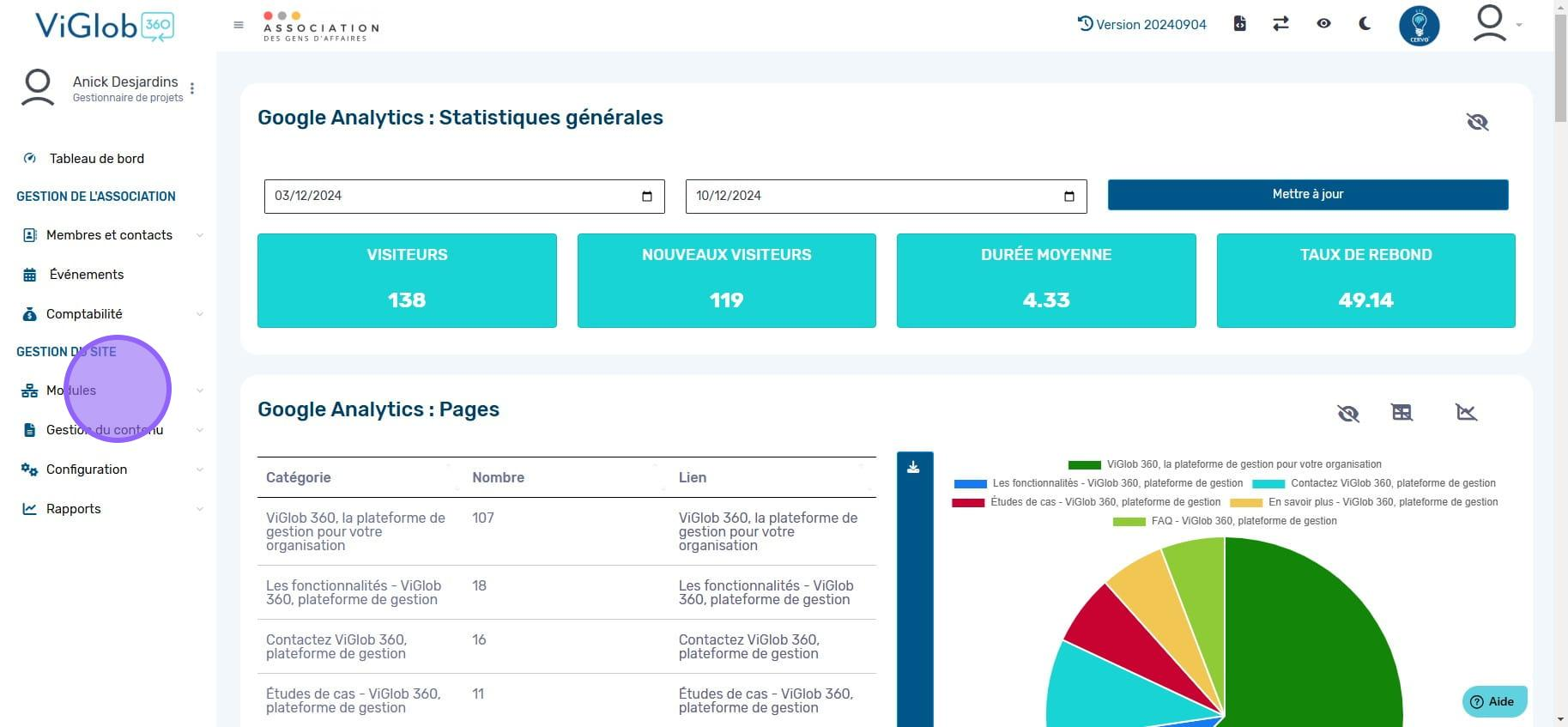Viewport: 1568px width, 727px height.
Task: Toggle chart view in Pages widget
Action: click(1467, 413)
